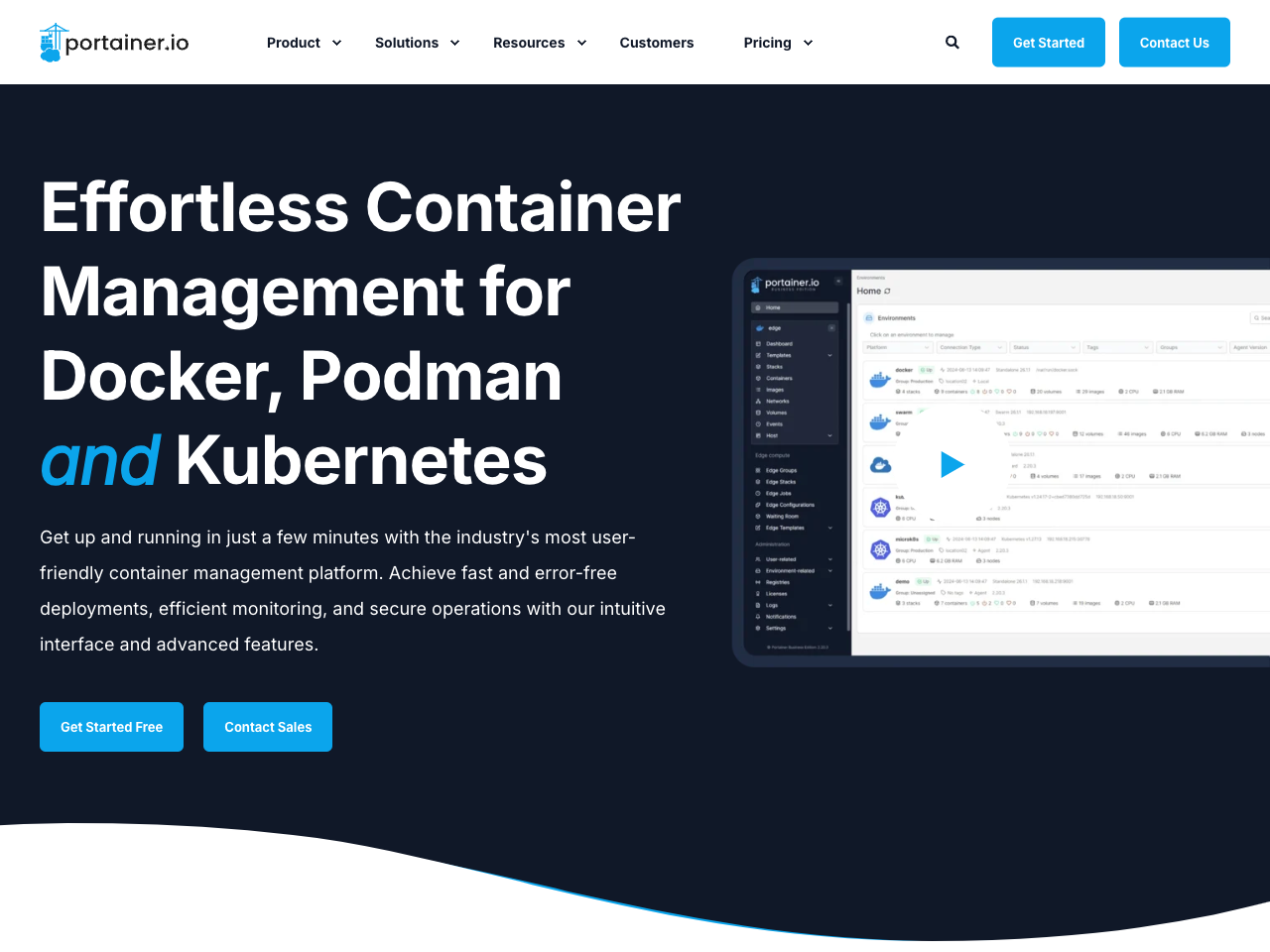Go to the Customers page
Screen dimensions: 1270x952
tap(657, 43)
